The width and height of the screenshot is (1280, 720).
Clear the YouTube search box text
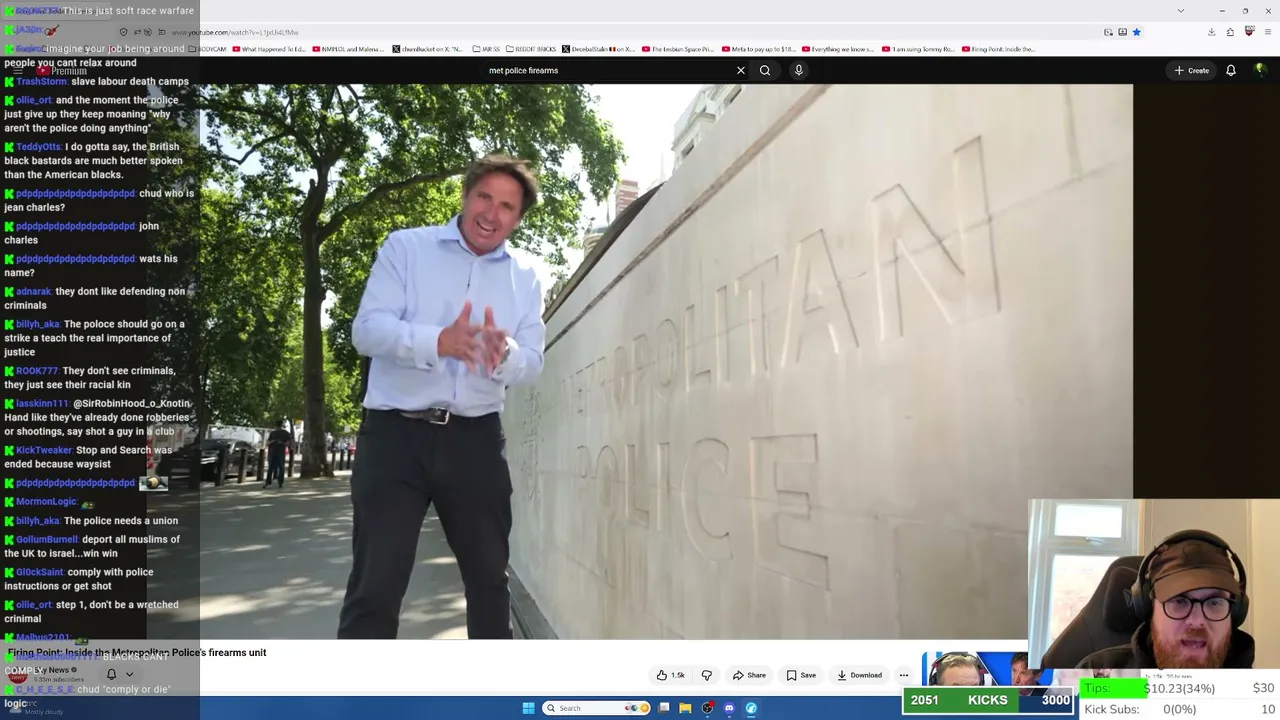coord(740,70)
